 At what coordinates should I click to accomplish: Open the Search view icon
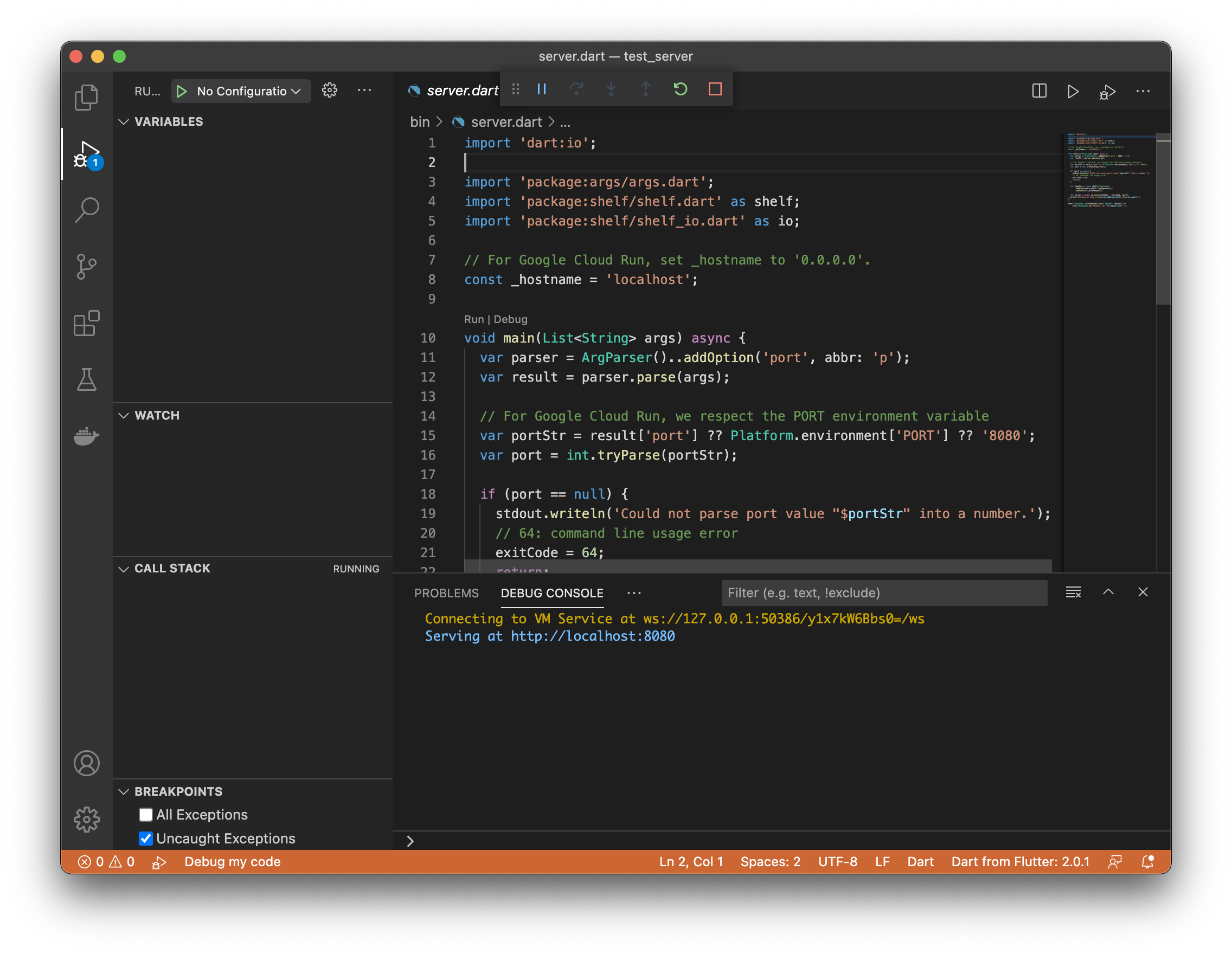point(86,210)
